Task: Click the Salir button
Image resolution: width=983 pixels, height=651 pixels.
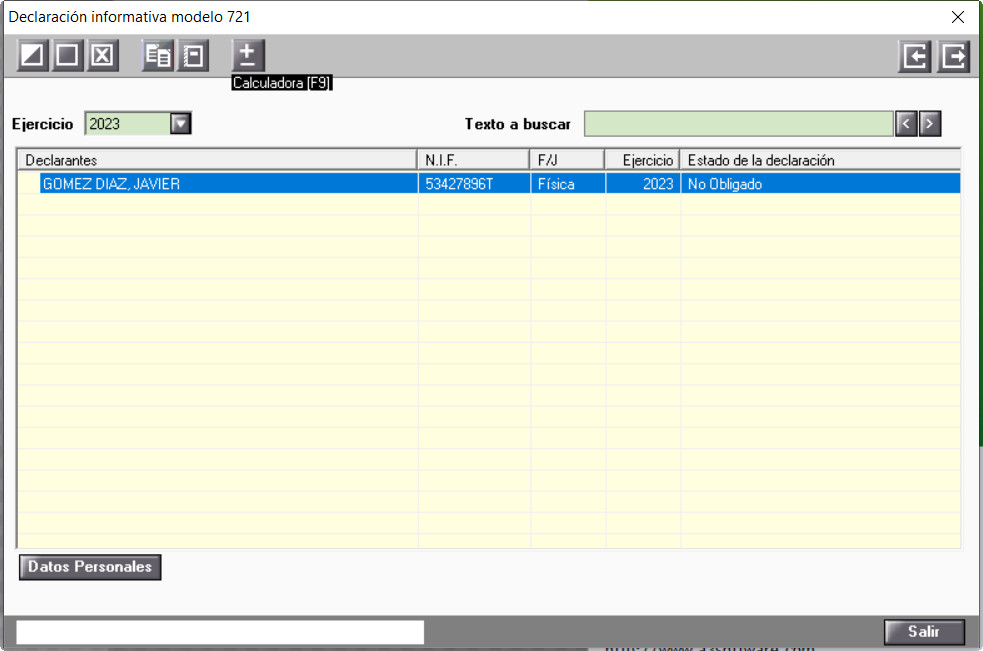Action: 924,632
